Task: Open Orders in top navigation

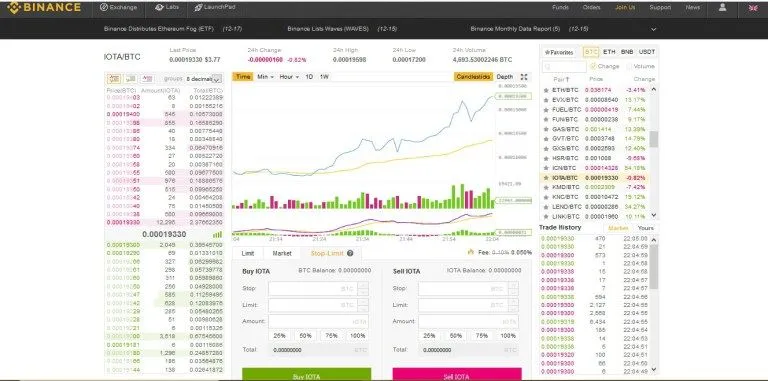Action: 592,7
